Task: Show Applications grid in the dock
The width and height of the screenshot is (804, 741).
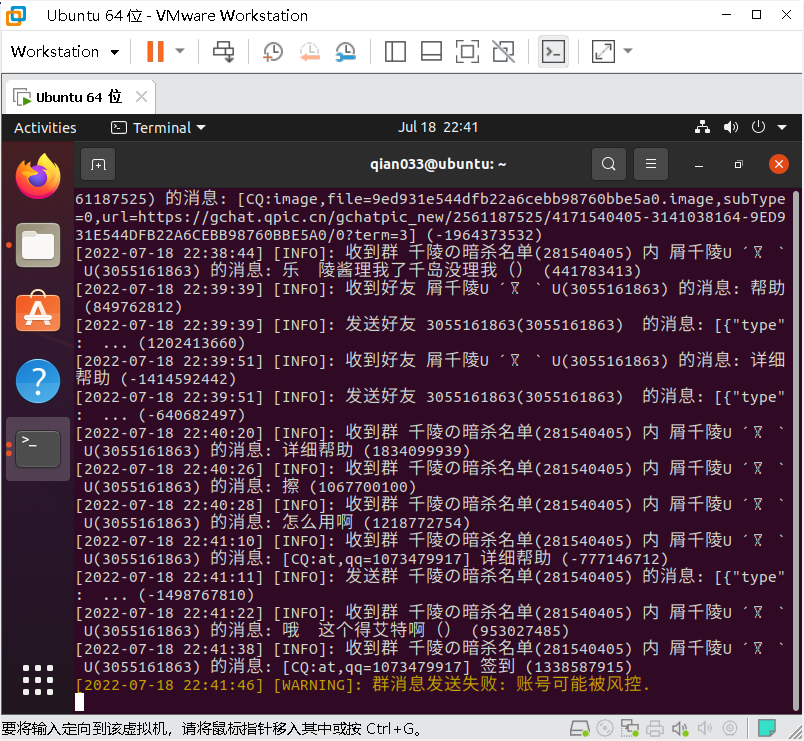Action: click(x=38, y=680)
